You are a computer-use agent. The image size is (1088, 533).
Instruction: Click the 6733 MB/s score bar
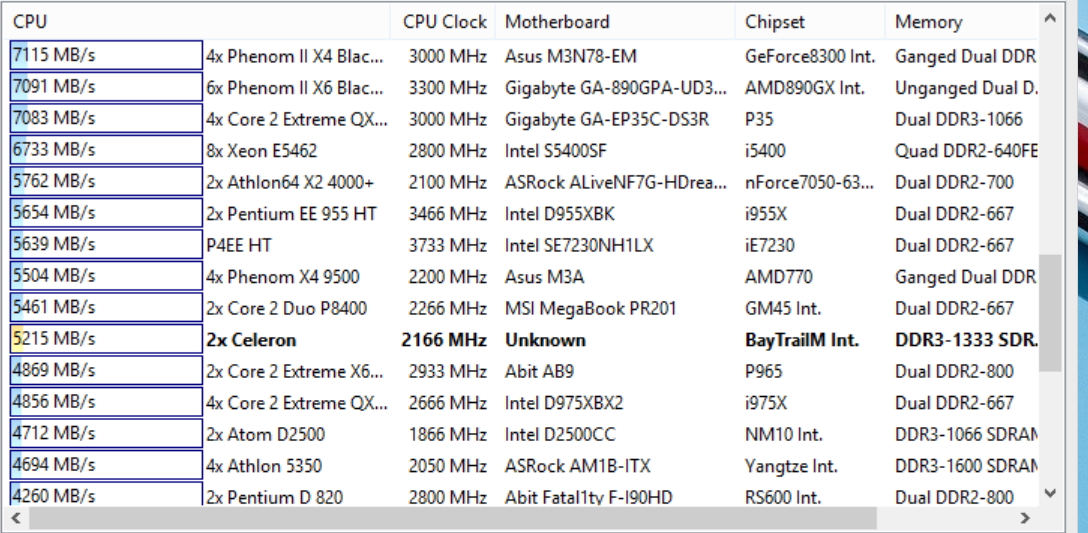tap(106, 150)
